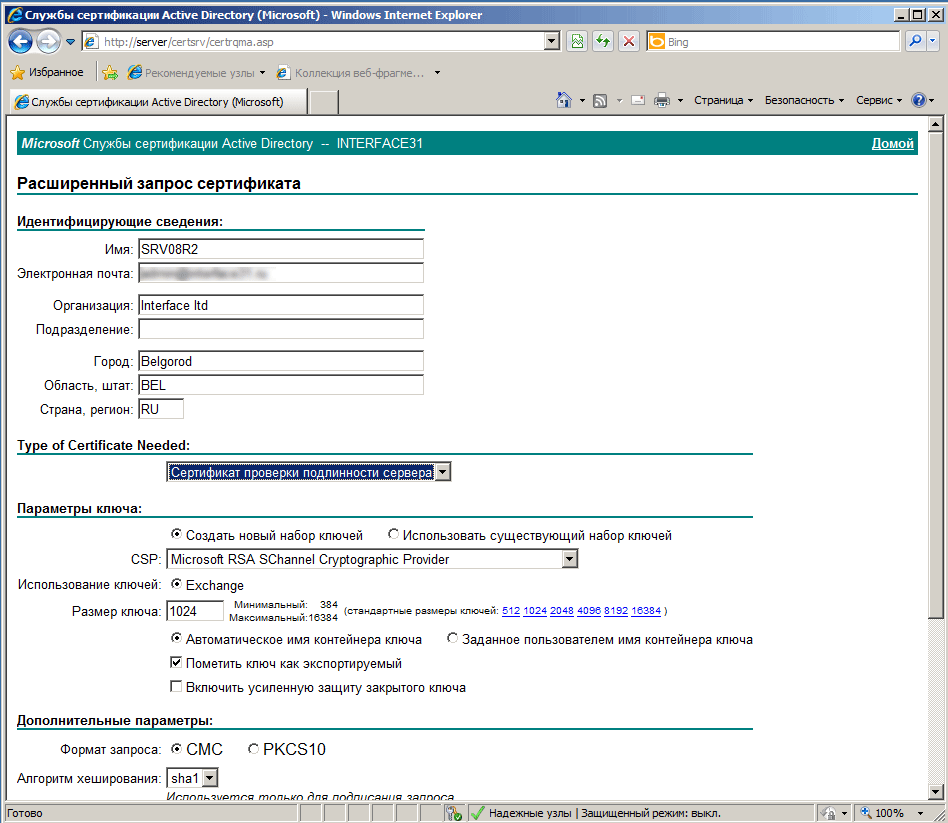Click the Подразделение input field
948x823 pixels.
tap(281, 330)
